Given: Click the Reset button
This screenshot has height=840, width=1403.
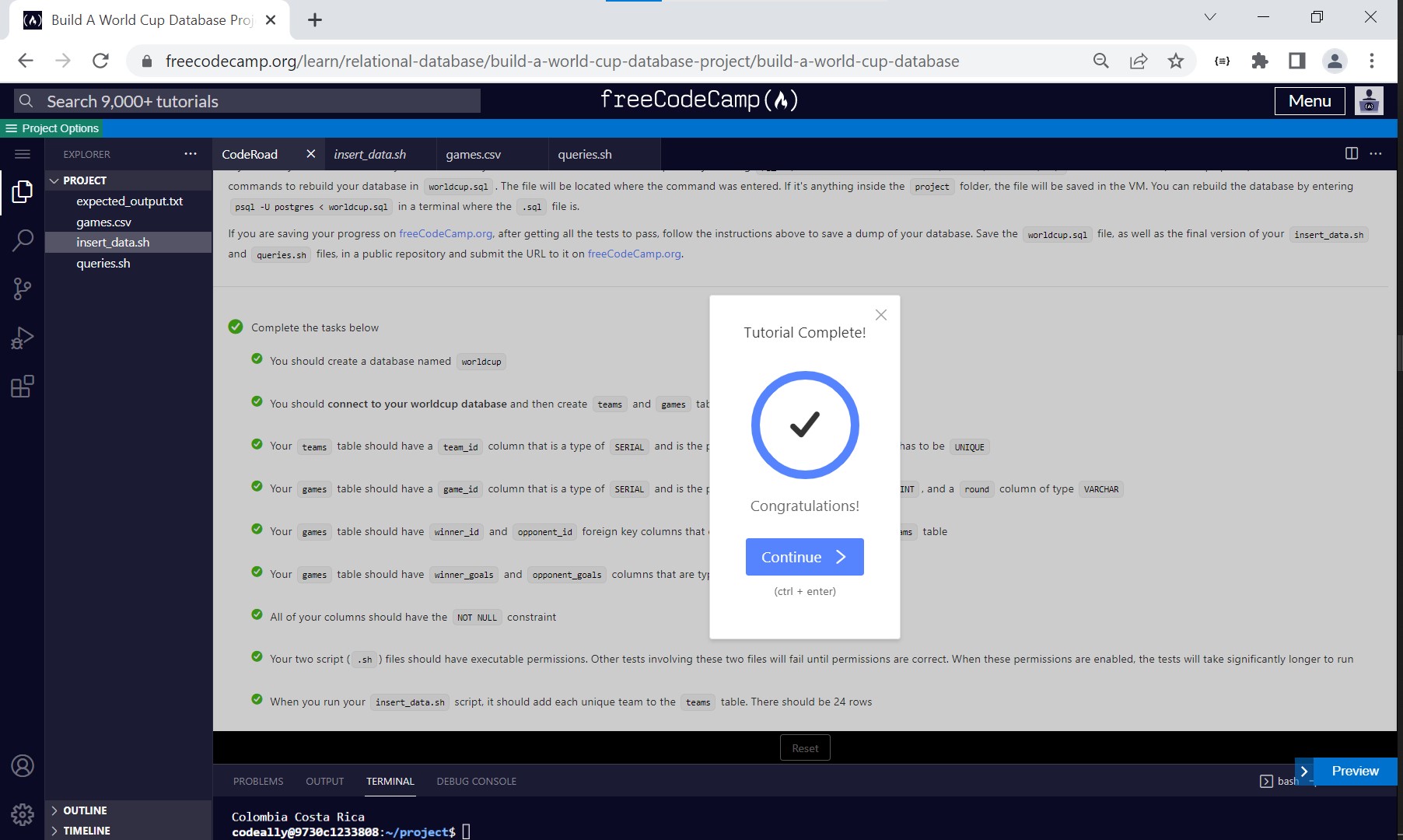Looking at the screenshot, I should coord(805,748).
